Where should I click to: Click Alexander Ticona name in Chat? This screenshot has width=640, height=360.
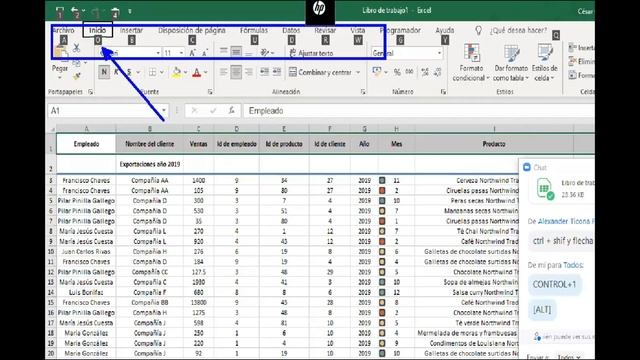[x=566, y=221]
